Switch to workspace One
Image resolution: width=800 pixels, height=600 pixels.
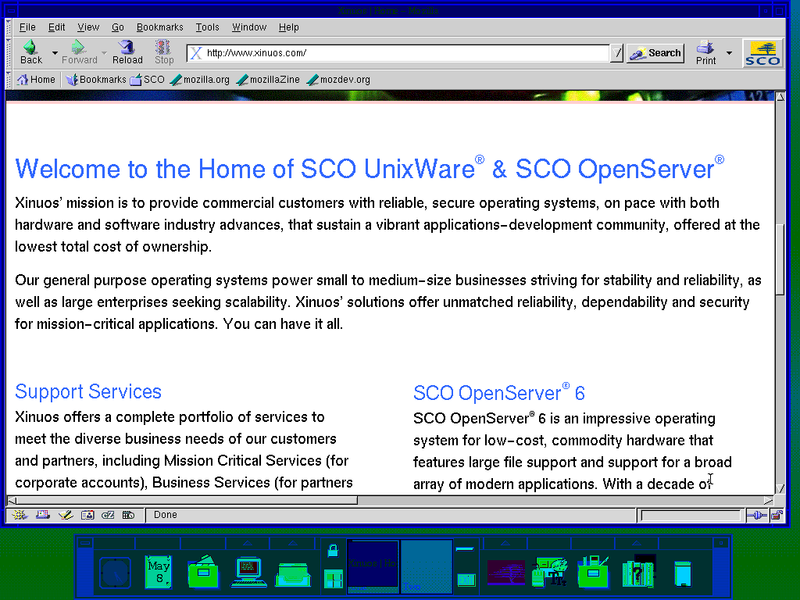click(x=372, y=566)
